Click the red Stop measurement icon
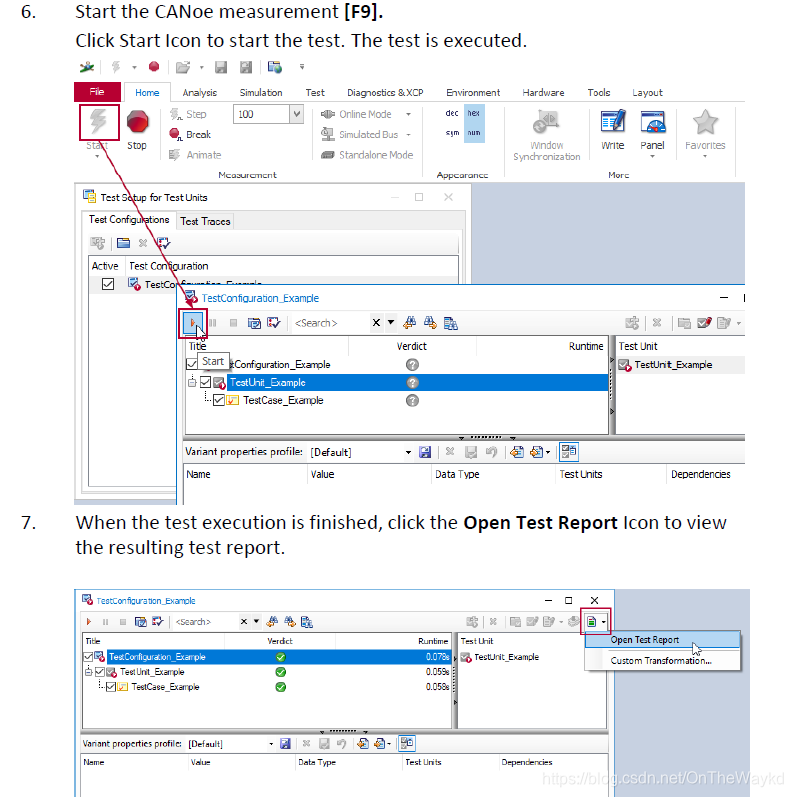 (x=137, y=122)
